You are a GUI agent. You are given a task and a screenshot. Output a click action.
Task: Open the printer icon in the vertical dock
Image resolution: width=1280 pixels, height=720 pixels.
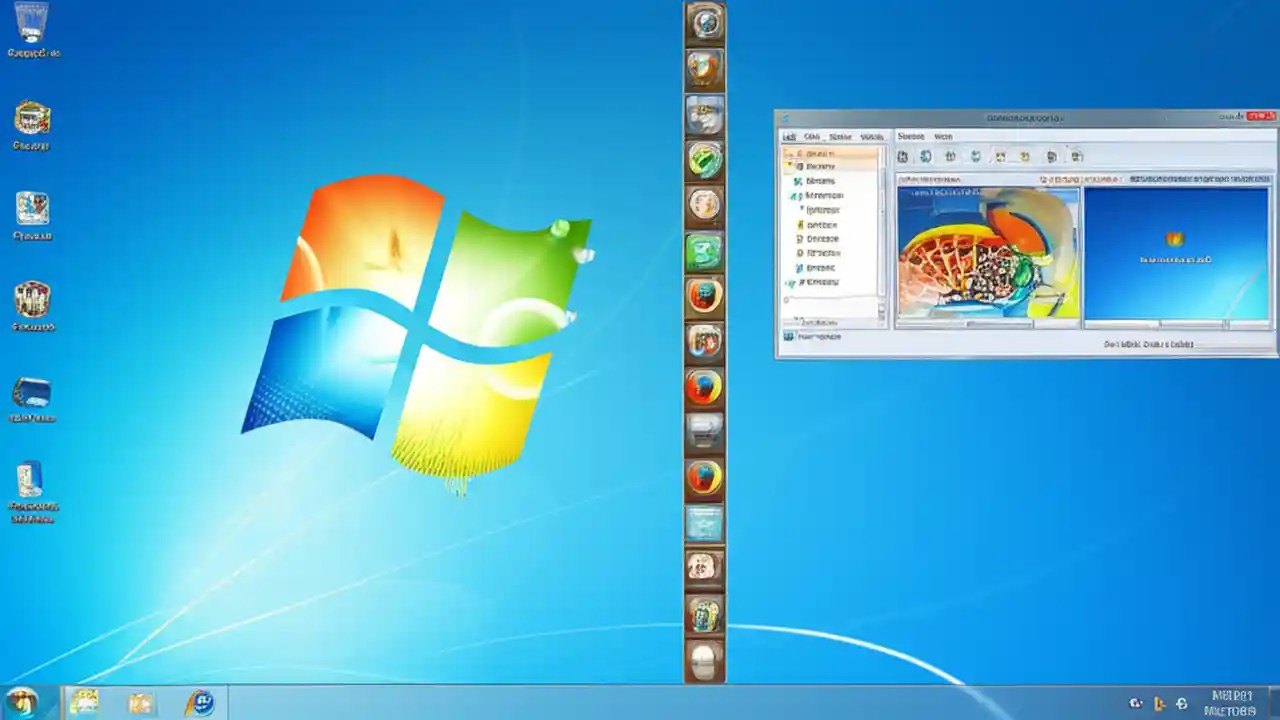coord(705,434)
